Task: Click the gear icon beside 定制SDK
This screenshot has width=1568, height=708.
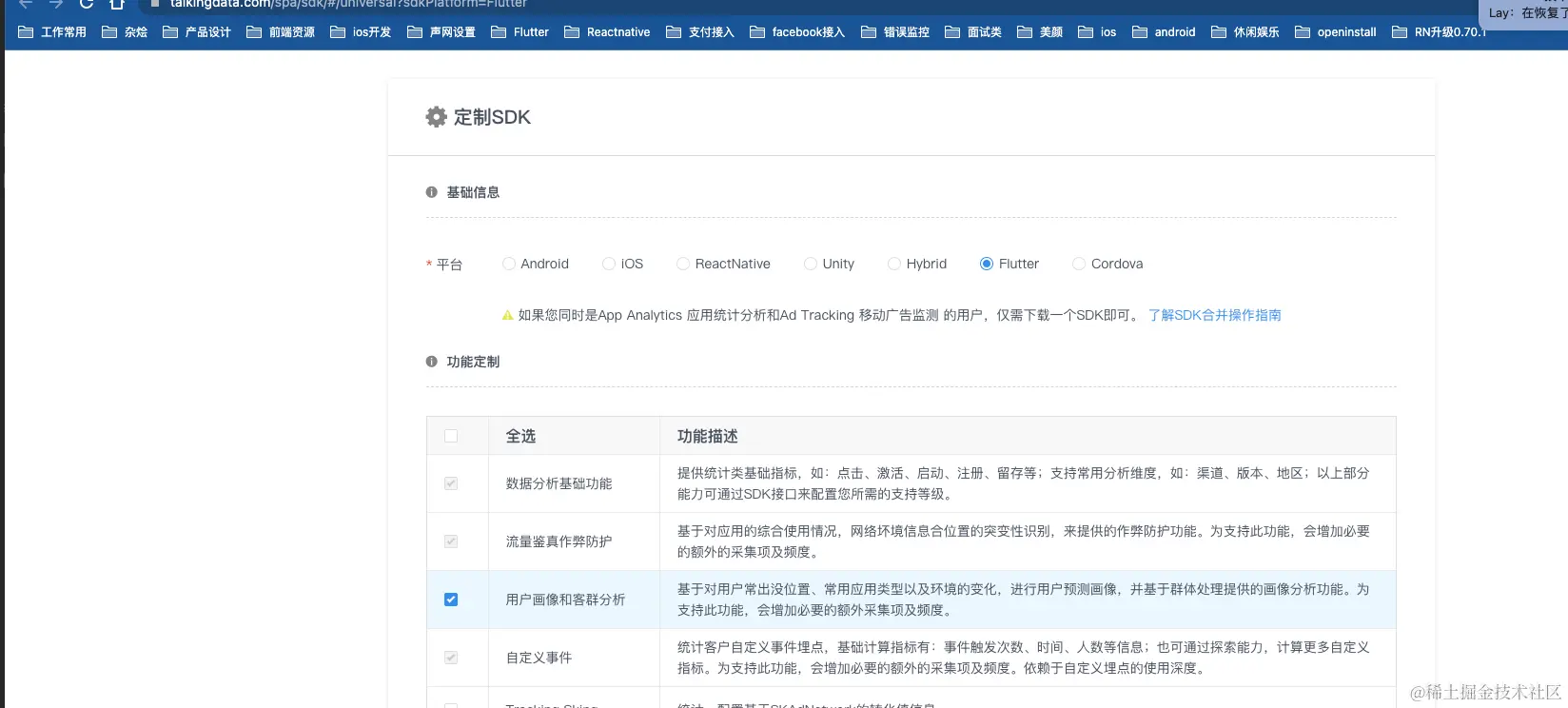Action: tap(436, 117)
